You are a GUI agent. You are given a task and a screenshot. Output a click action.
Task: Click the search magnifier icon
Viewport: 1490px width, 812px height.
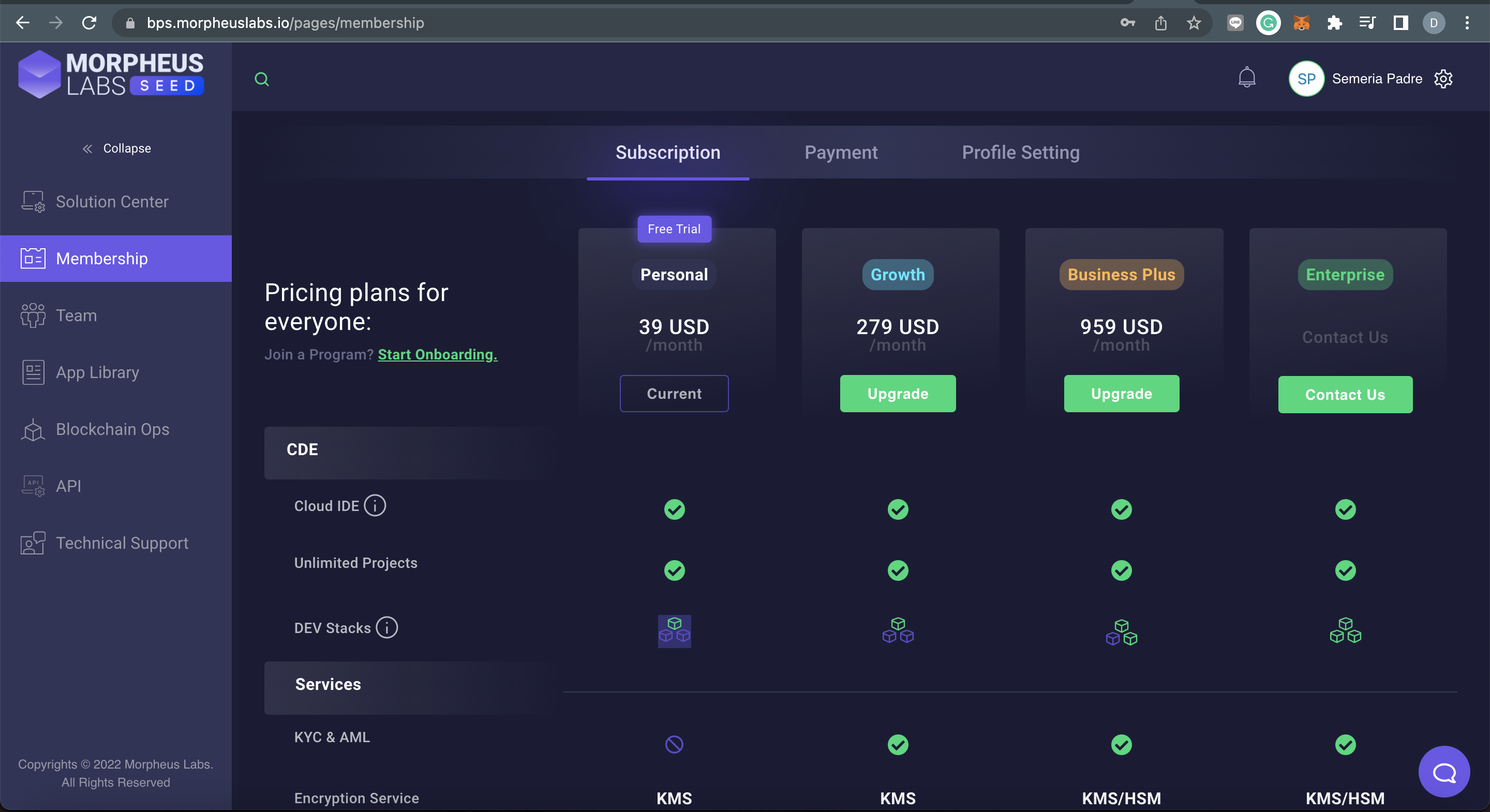coord(261,79)
